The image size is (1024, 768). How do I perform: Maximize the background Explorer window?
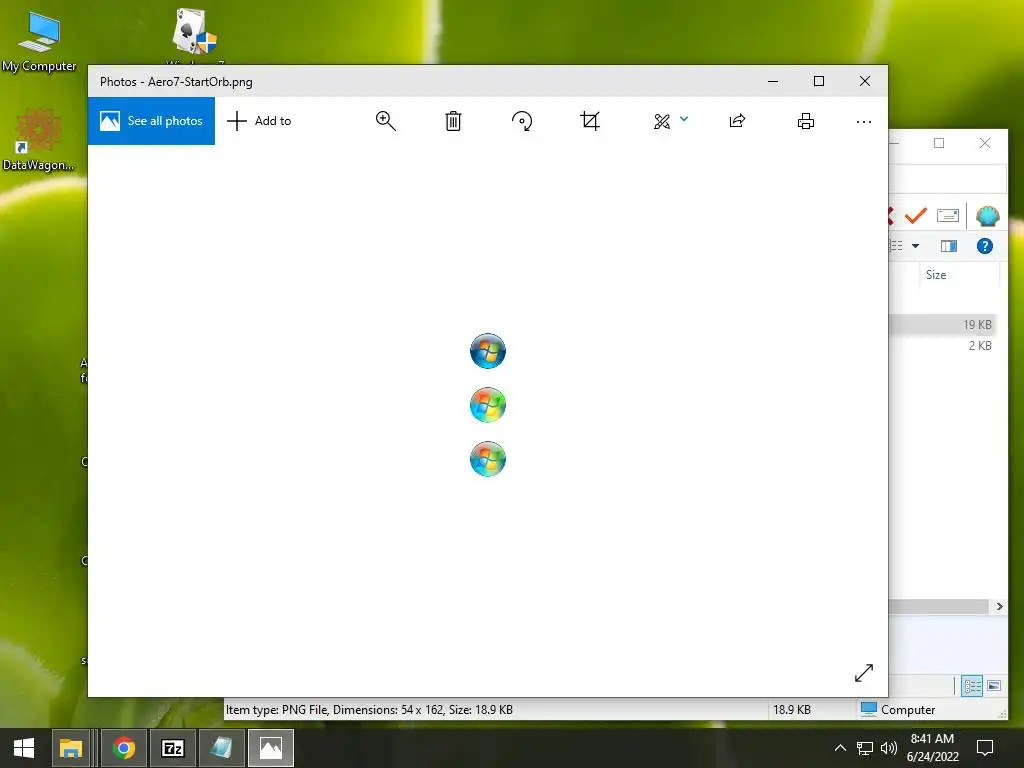point(939,143)
